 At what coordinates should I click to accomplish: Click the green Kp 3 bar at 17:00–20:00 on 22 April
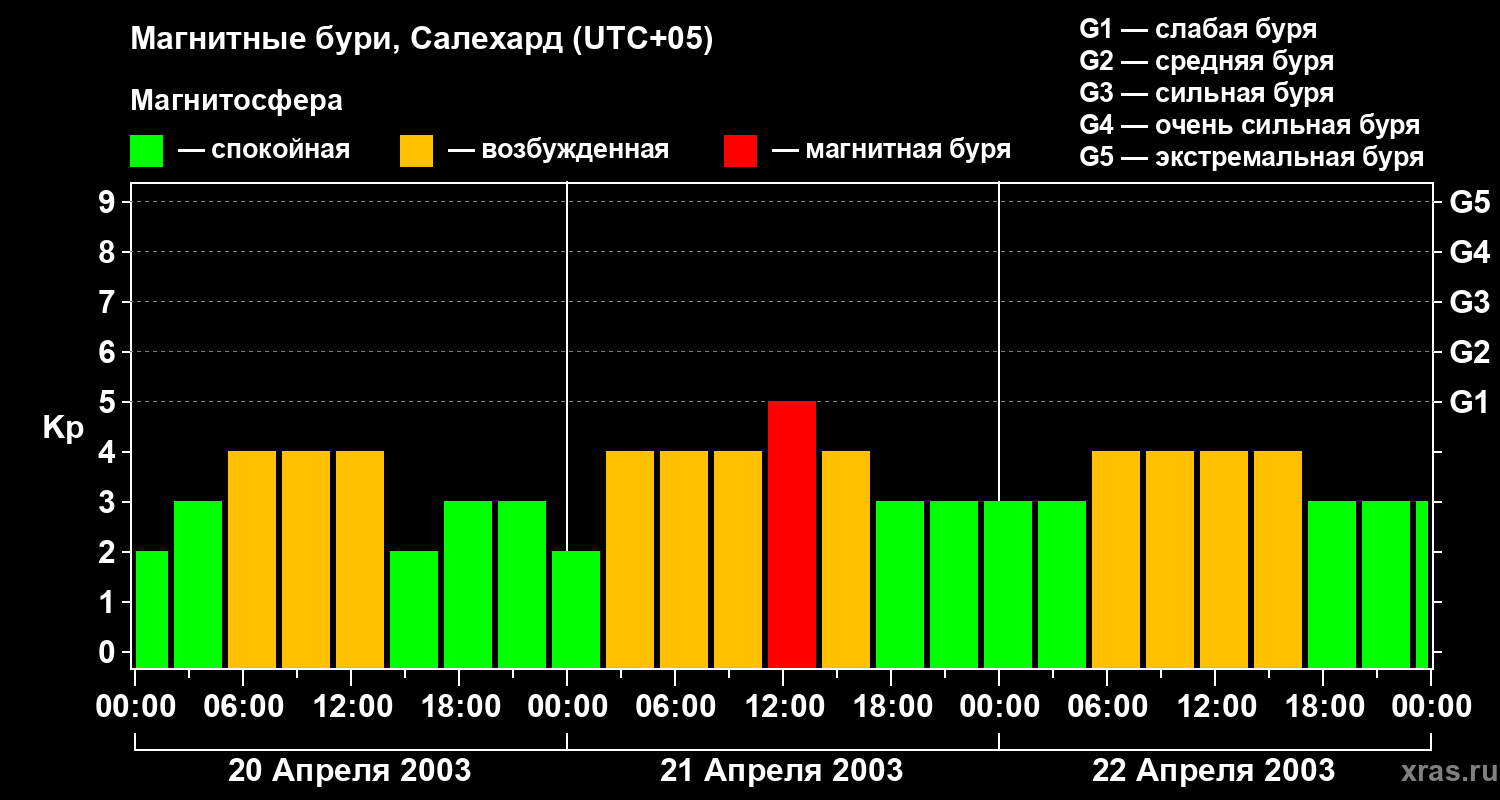(x=1332, y=584)
